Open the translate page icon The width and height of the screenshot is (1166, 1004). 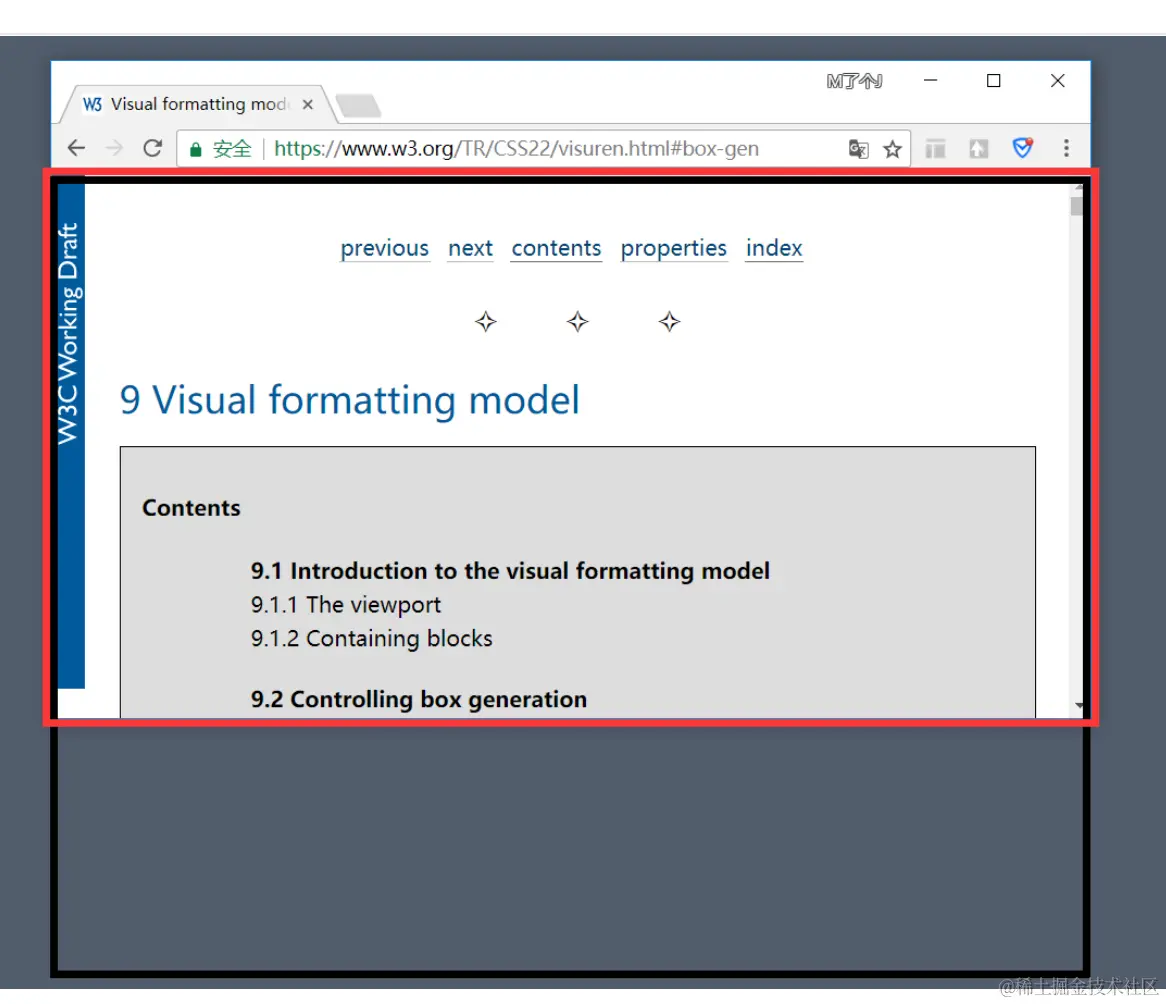(x=858, y=149)
